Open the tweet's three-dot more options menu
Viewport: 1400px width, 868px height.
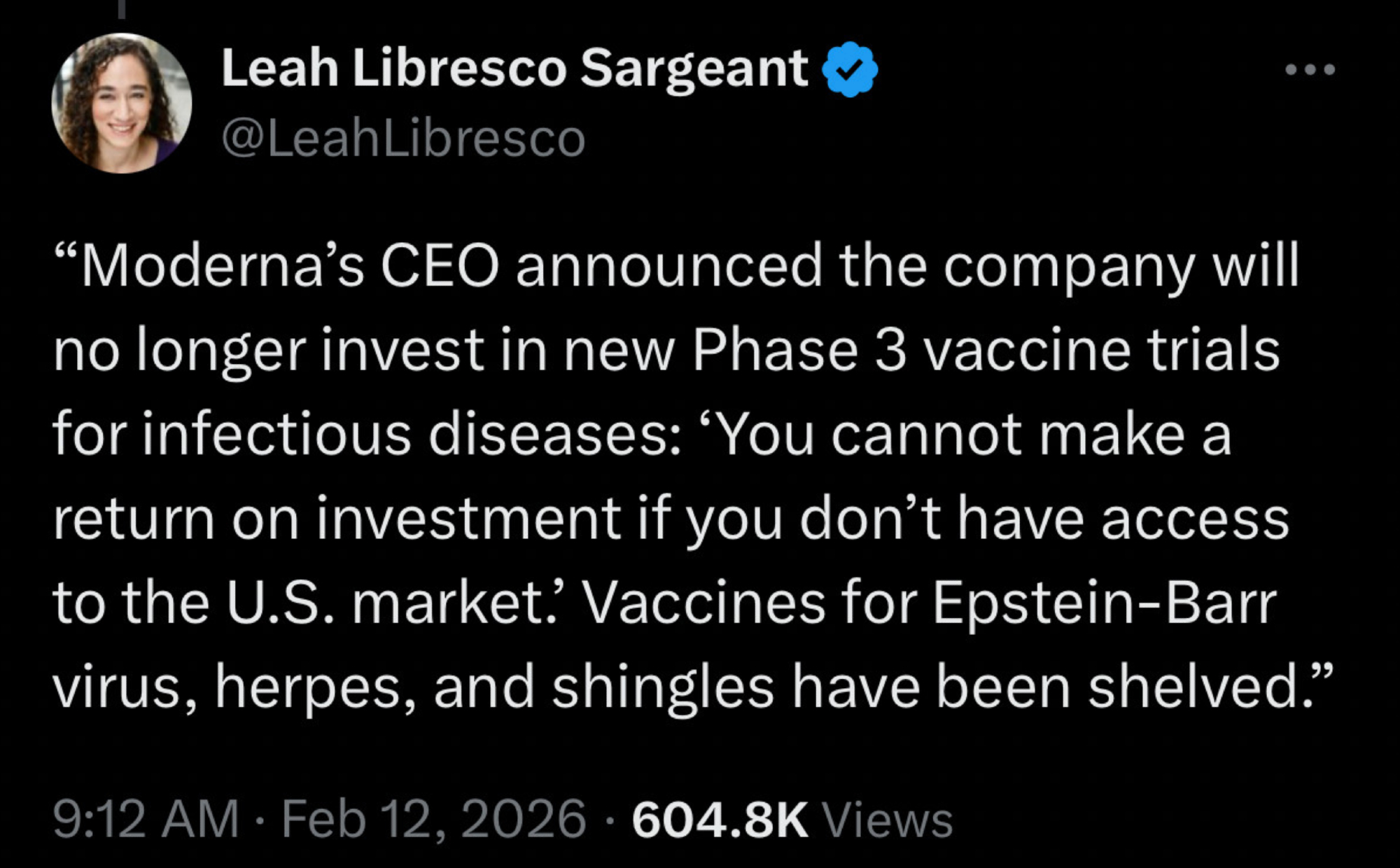(x=1310, y=69)
